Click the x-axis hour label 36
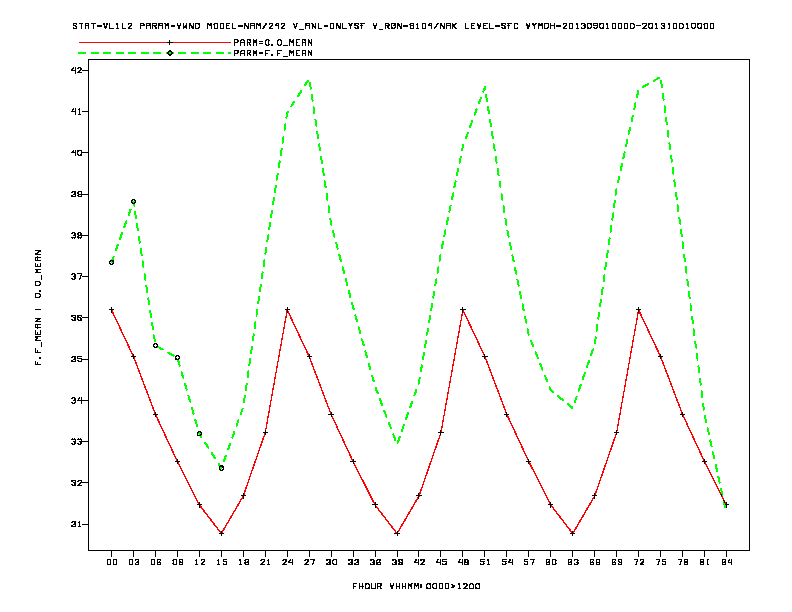Viewport: 792px width, 612px height. (x=375, y=562)
